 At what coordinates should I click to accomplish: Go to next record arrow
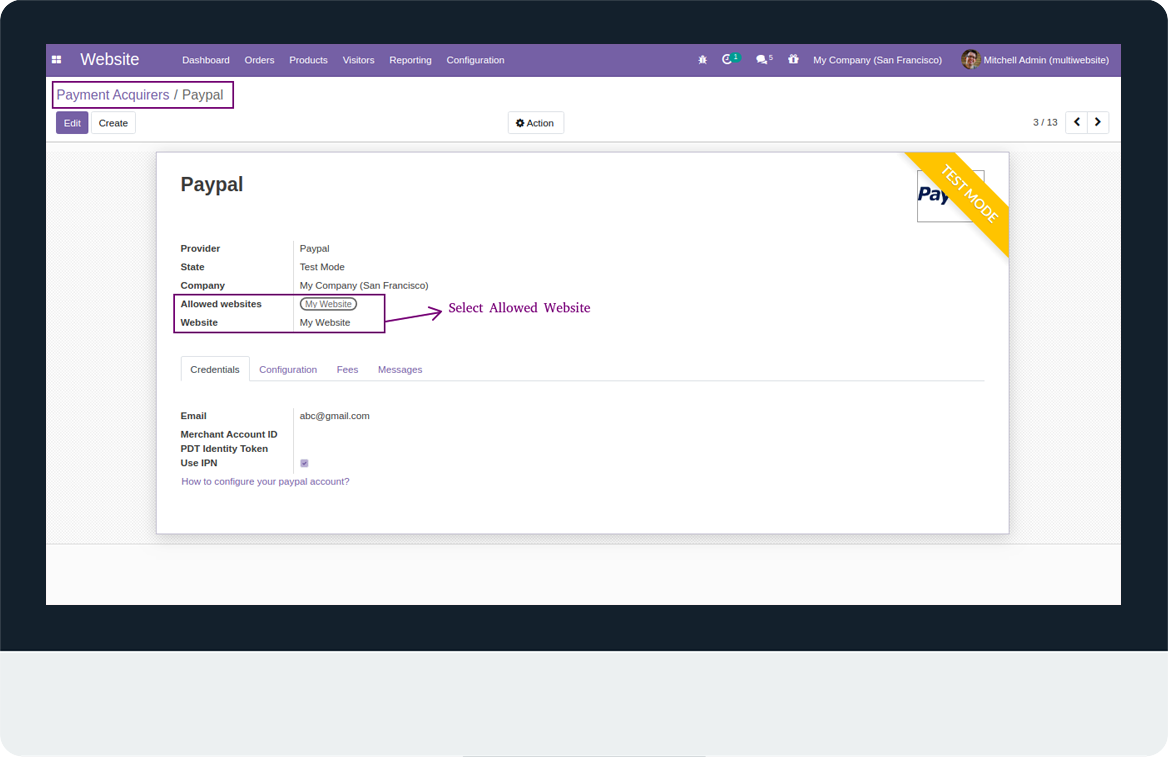click(x=1098, y=122)
